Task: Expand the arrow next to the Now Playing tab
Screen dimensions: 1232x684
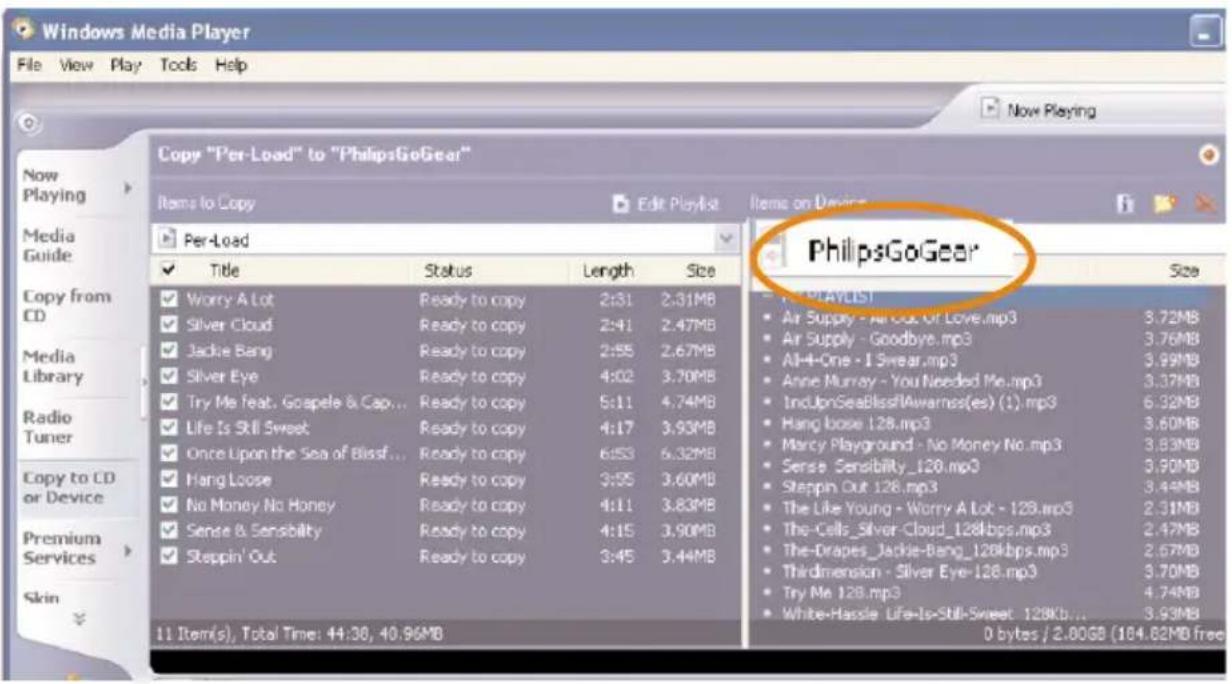Action: pyautogui.click(x=128, y=187)
